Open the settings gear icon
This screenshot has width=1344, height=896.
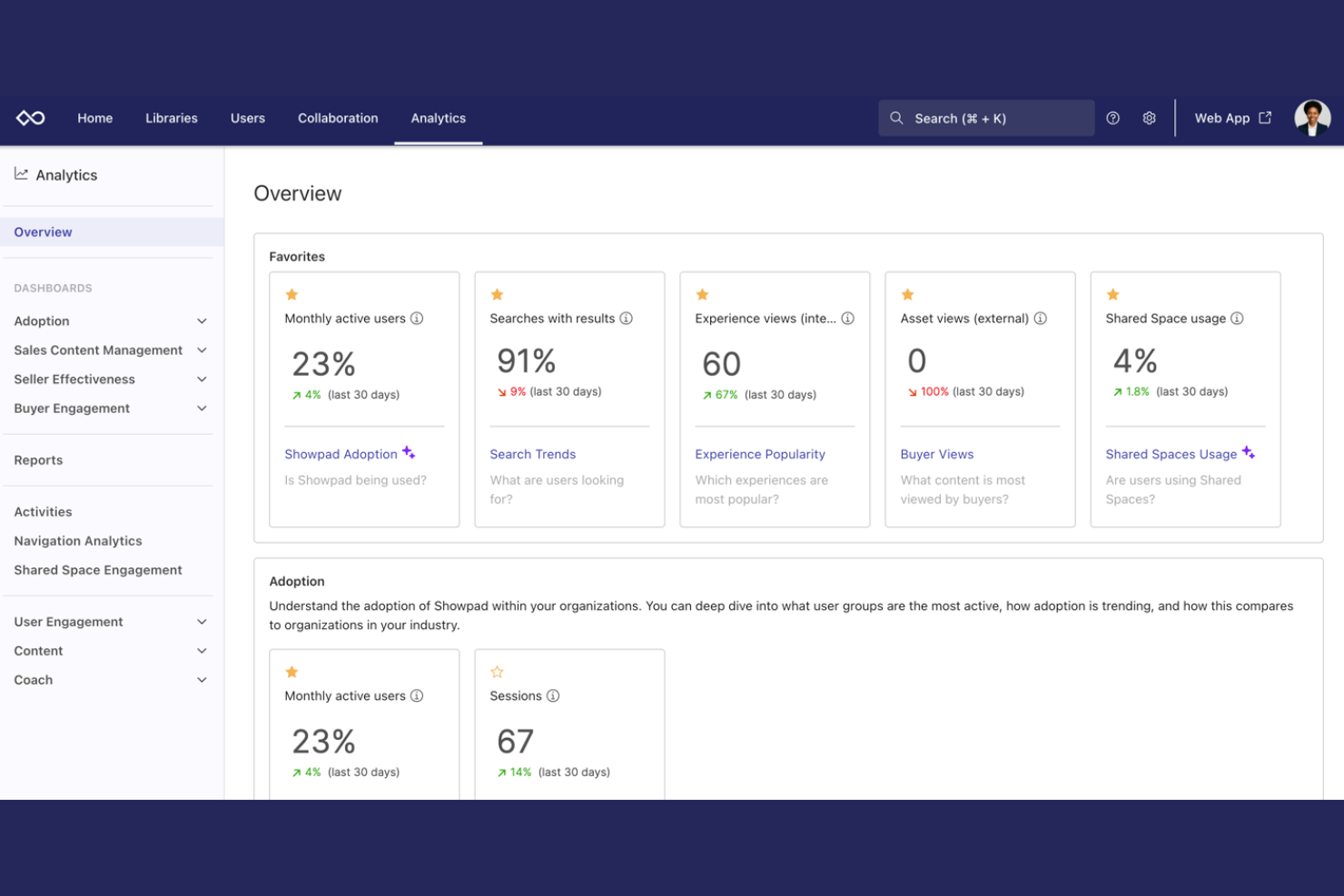click(1149, 118)
